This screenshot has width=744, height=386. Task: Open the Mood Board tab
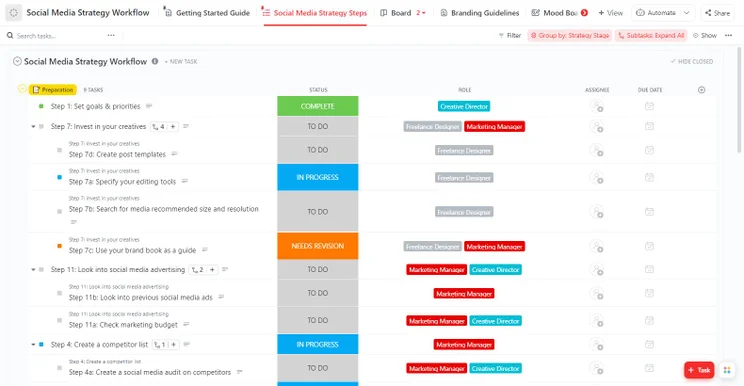point(555,13)
